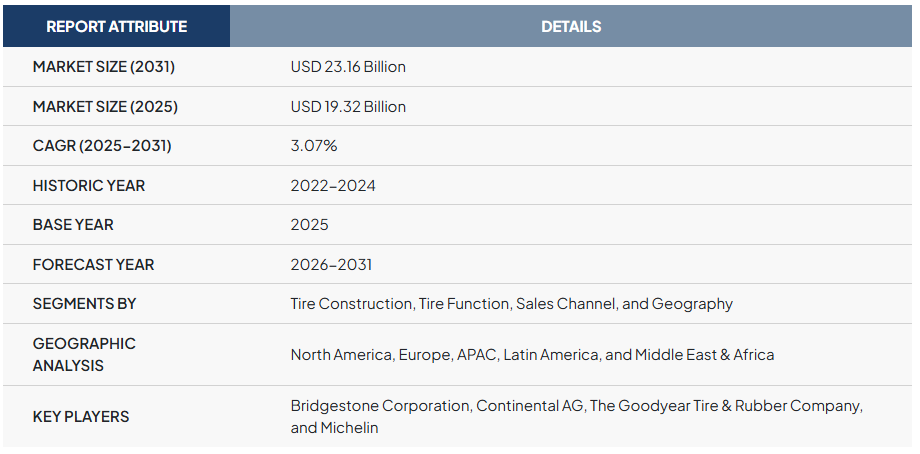Click the base year value 2025
This screenshot has height=454, width=920.
click(309, 225)
